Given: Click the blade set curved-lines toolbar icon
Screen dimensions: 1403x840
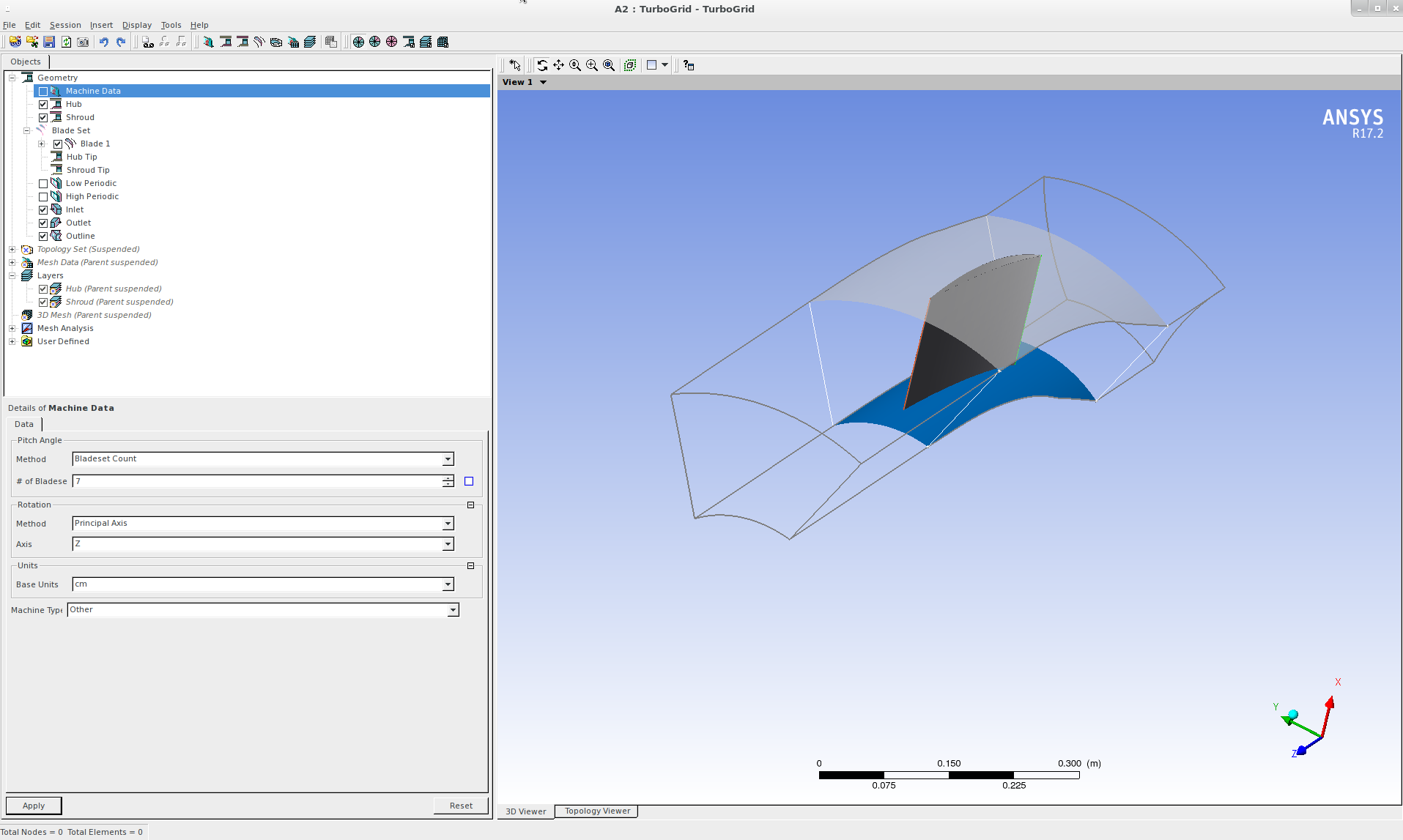Looking at the screenshot, I should coord(259,42).
